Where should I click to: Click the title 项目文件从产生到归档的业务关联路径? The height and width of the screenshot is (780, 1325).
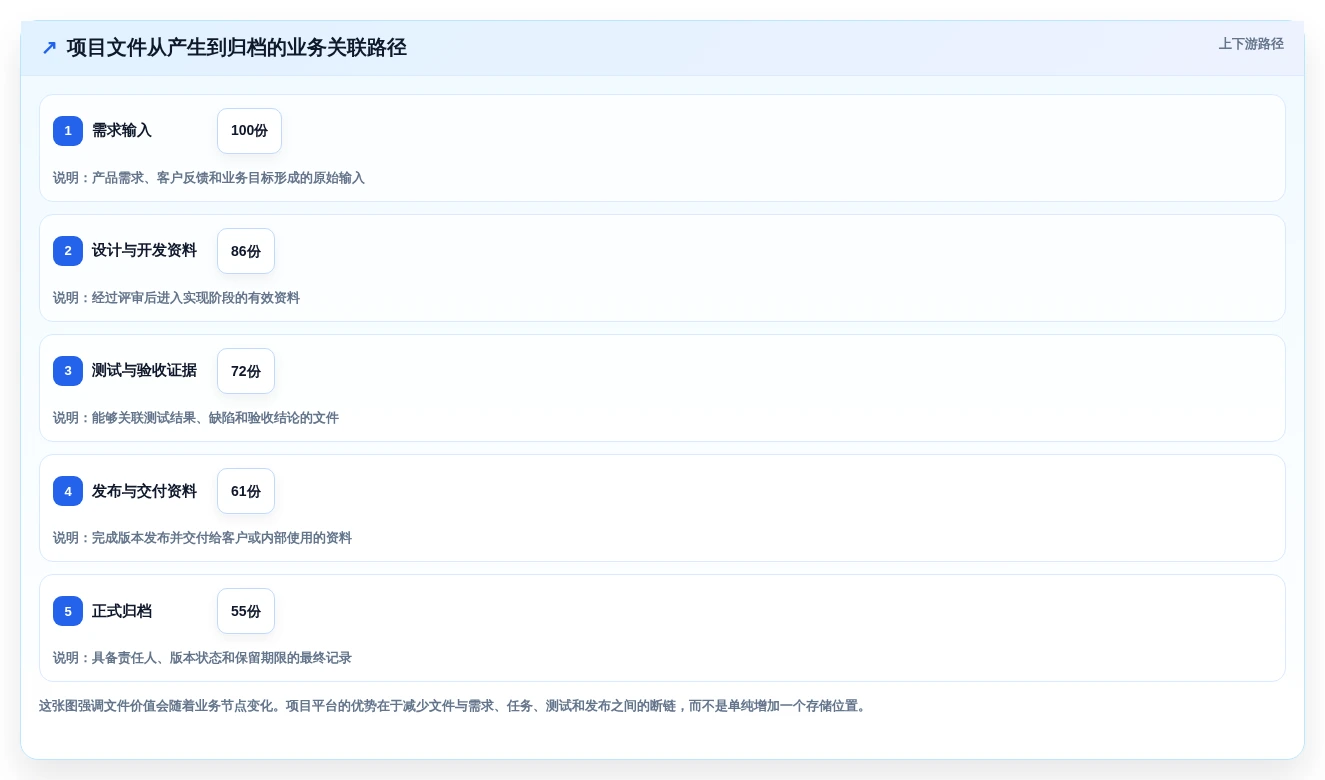(237, 48)
